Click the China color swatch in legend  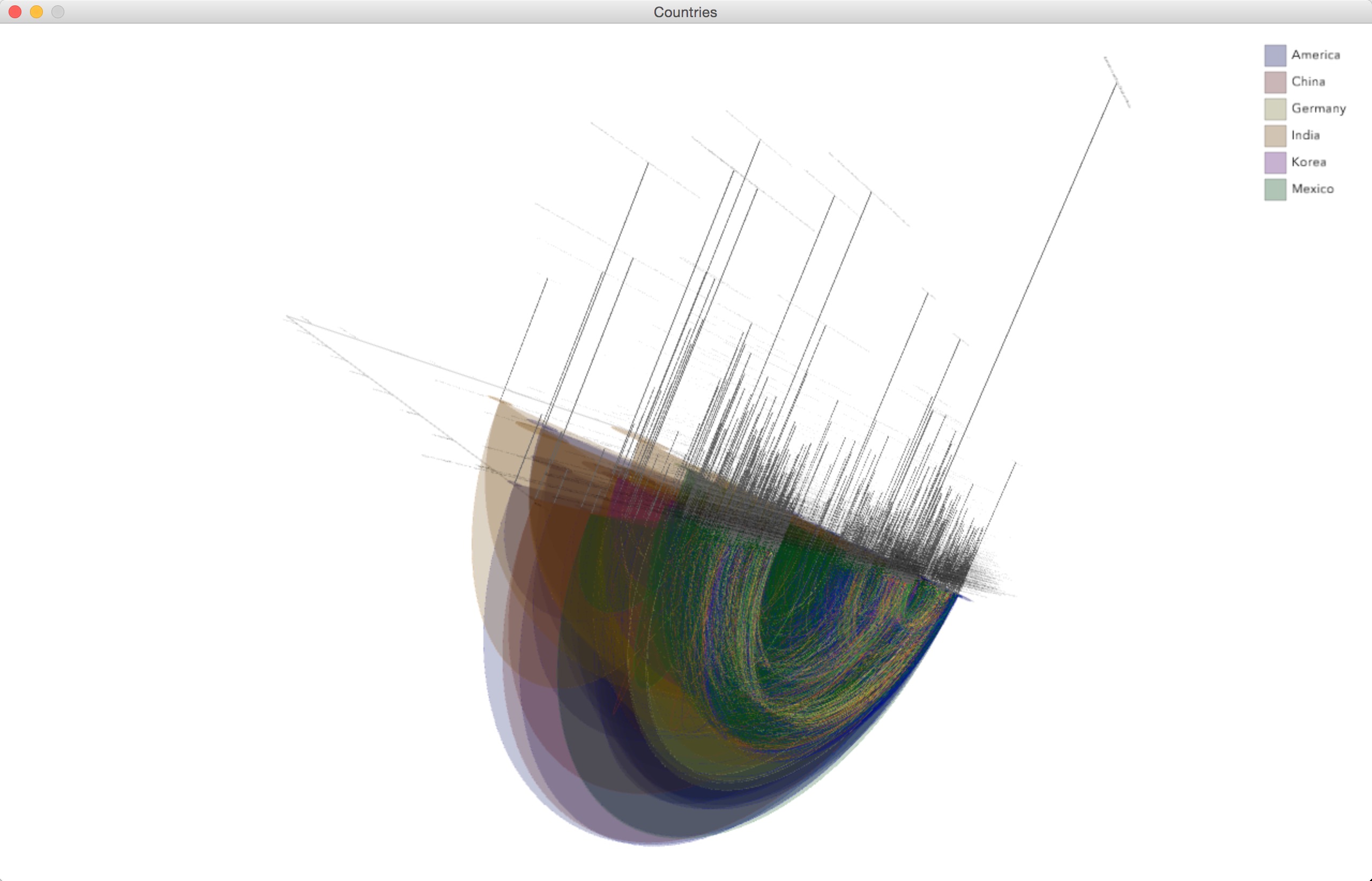(1275, 83)
